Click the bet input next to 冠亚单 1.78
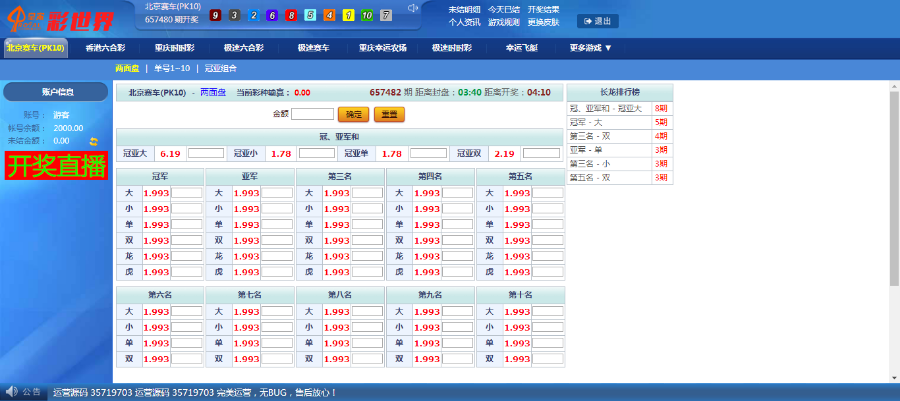900x401 pixels. point(428,153)
